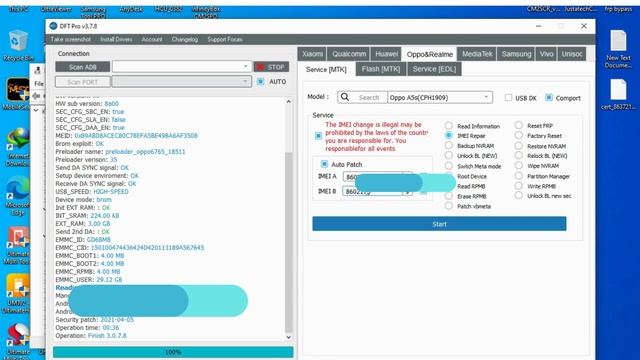Select the Patch vbmeta option
Image resolution: width=640 pixels, height=360 pixels.
point(449,206)
